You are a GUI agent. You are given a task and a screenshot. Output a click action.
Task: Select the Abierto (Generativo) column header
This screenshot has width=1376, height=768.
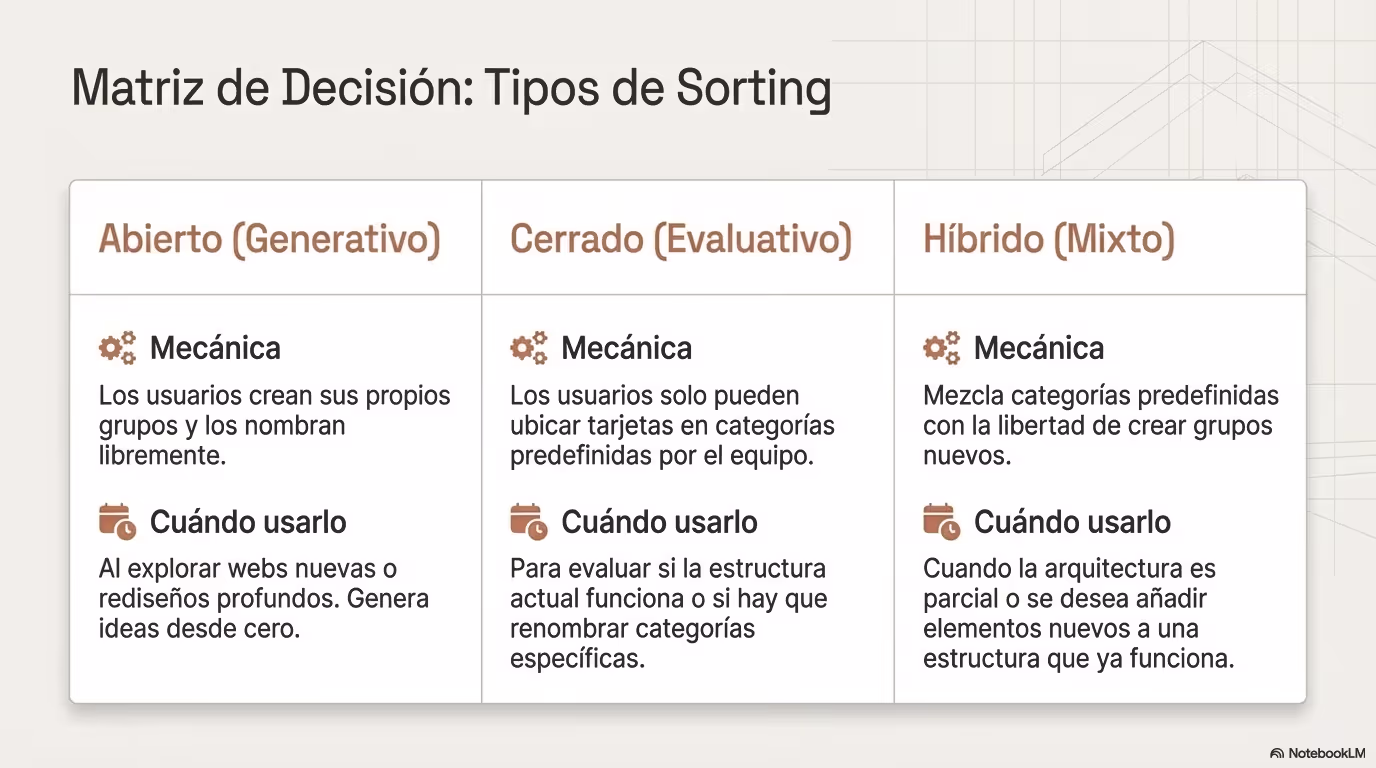[x=269, y=240]
